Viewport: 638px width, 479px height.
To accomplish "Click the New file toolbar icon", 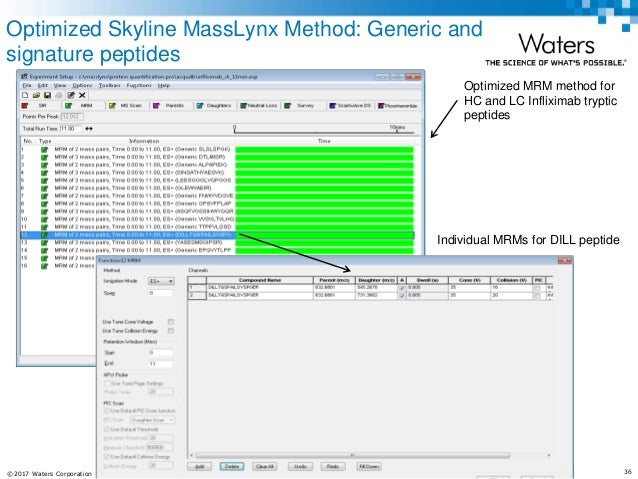I will [24, 93].
